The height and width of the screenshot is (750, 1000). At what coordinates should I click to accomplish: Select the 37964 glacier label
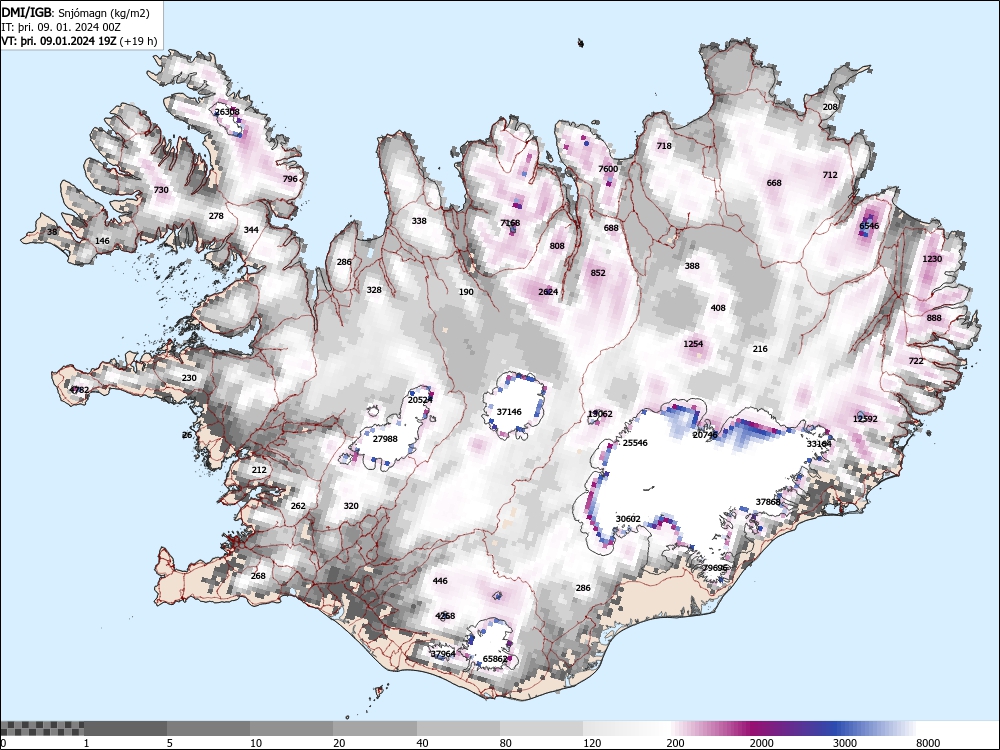coord(443,654)
